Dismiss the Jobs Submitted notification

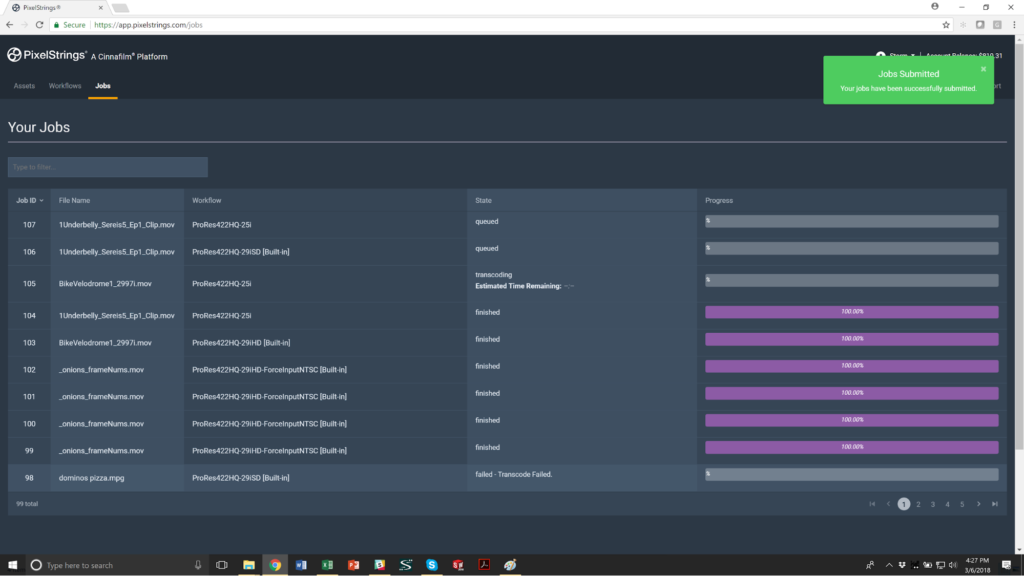tap(983, 69)
